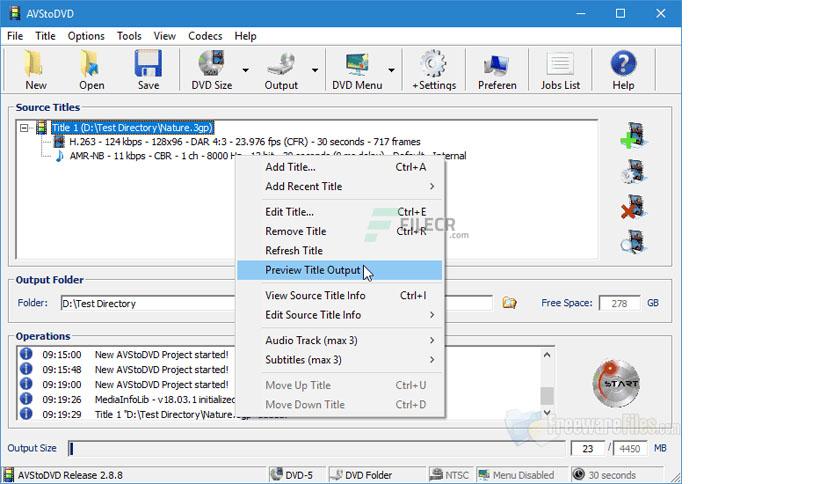Click the Operations log scroll up arrow
Image resolution: width=836 pixels, height=484 pixels.
pyautogui.click(x=547, y=354)
